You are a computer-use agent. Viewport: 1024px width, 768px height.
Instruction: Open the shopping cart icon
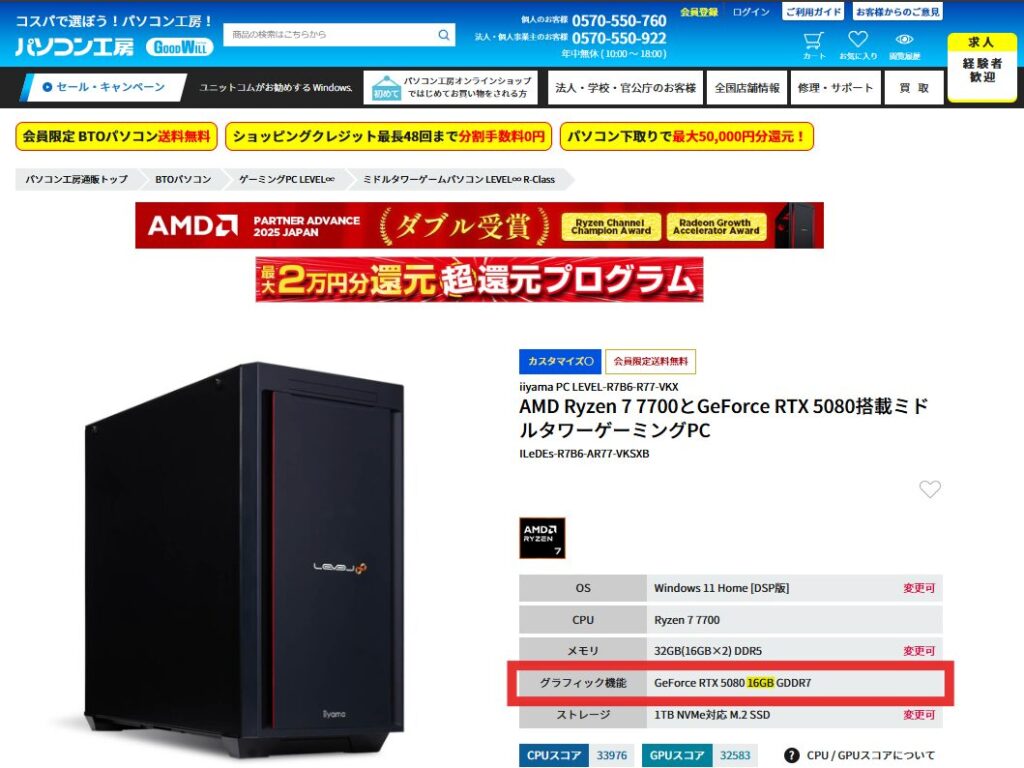(x=813, y=40)
